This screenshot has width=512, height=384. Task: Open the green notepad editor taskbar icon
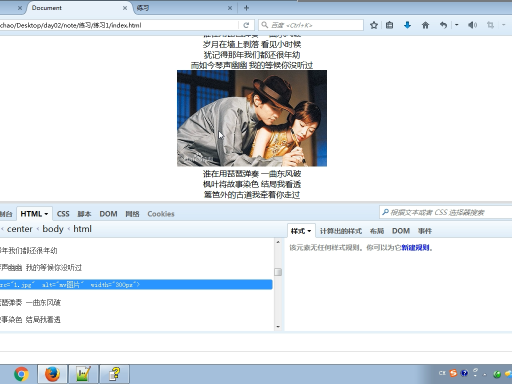pos(83,374)
